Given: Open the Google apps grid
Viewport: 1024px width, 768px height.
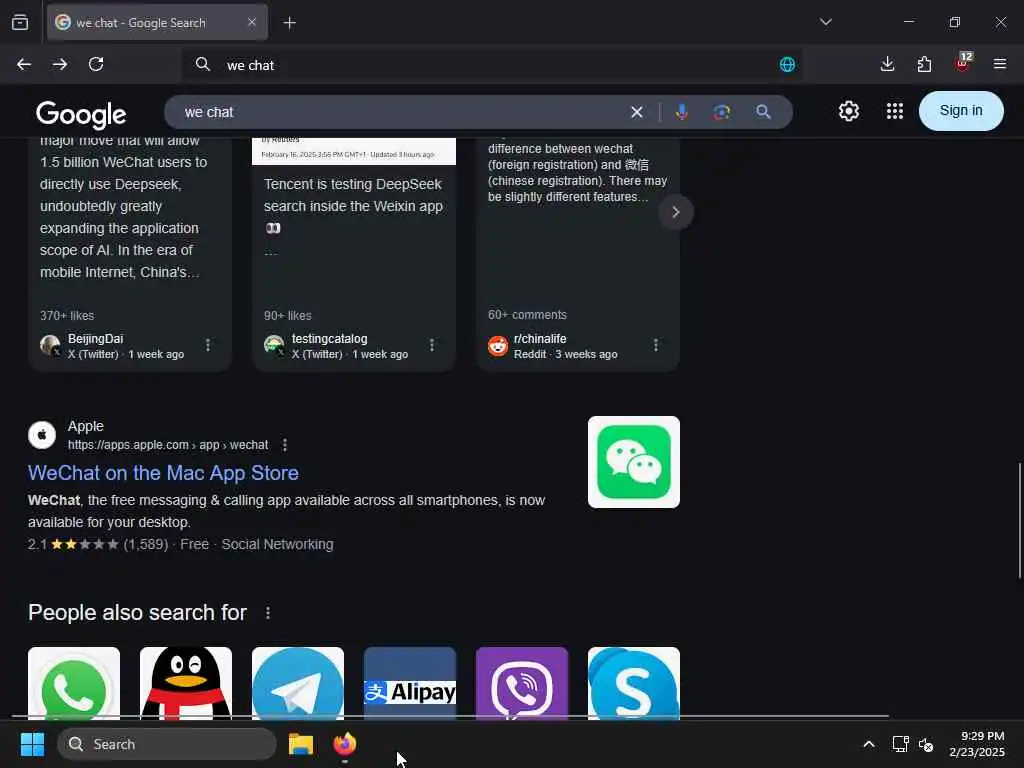Looking at the screenshot, I should 895,111.
